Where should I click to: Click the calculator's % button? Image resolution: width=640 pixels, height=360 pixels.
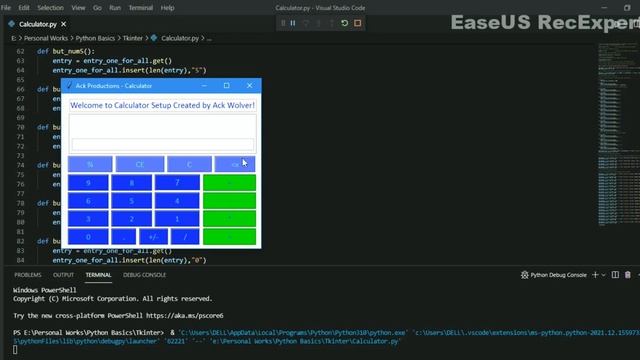[90, 164]
